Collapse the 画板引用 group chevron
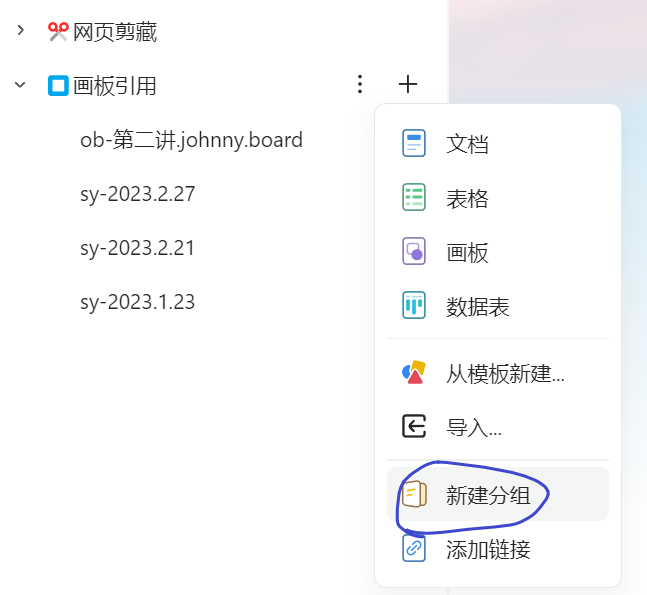Screen dimensions: 647x595 pos(20,85)
